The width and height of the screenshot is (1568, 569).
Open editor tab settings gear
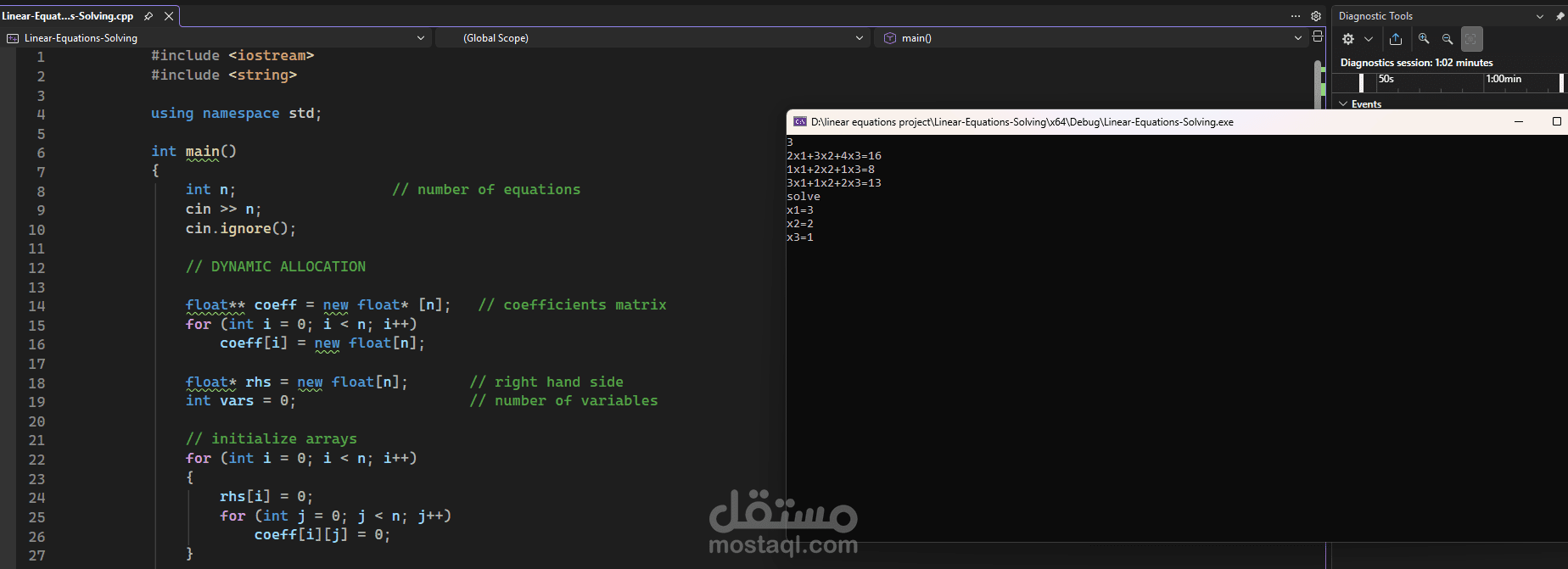(x=1316, y=16)
